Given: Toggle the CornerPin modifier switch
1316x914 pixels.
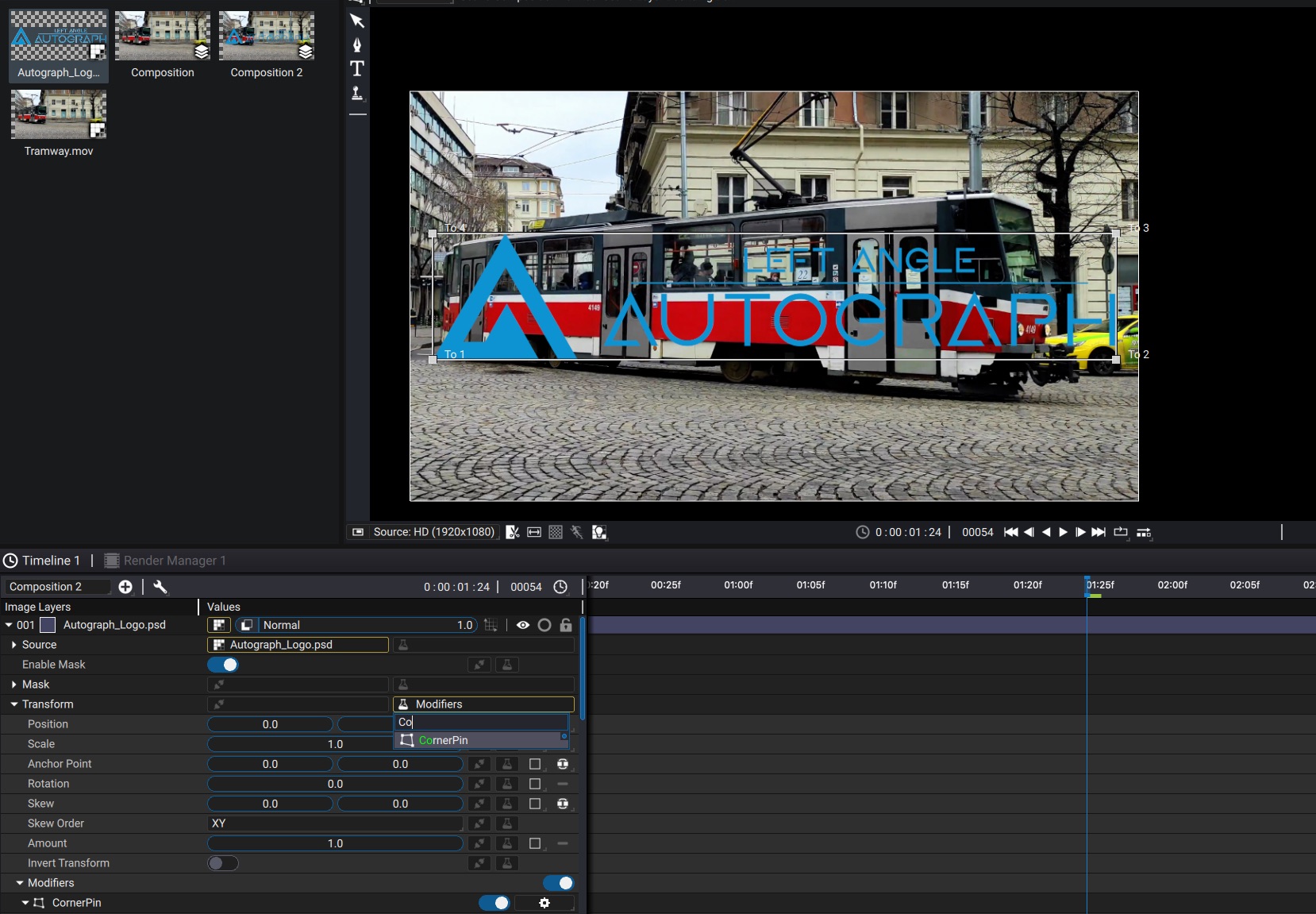Looking at the screenshot, I should (494, 903).
